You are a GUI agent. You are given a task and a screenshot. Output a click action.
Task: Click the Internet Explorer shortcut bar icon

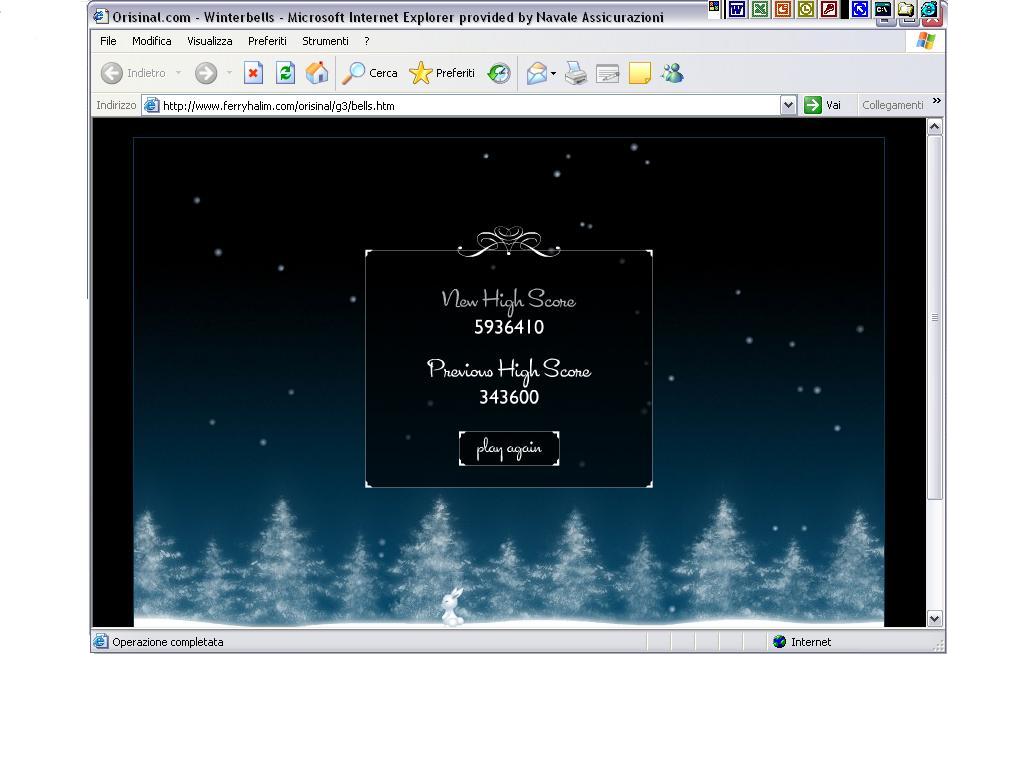929,9
